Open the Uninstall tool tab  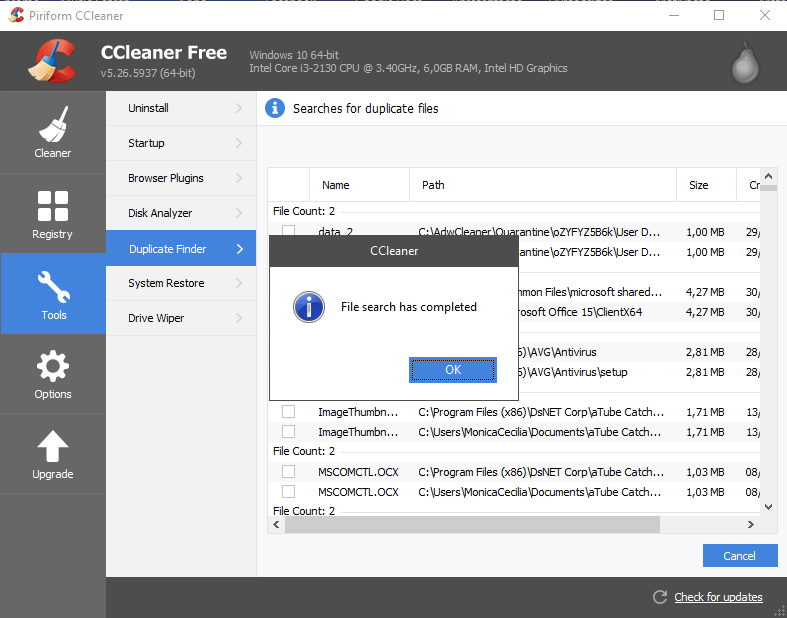click(x=181, y=108)
